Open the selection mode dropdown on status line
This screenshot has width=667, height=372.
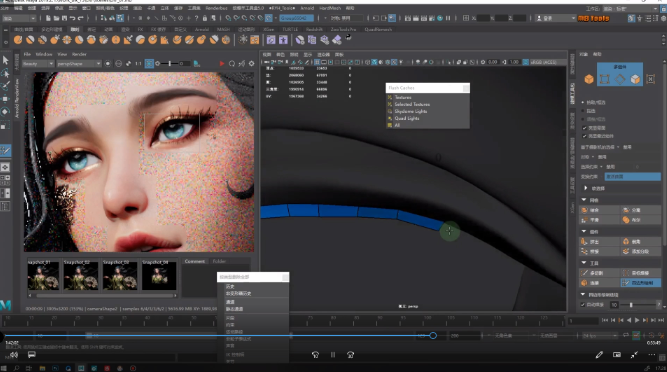[19, 18]
